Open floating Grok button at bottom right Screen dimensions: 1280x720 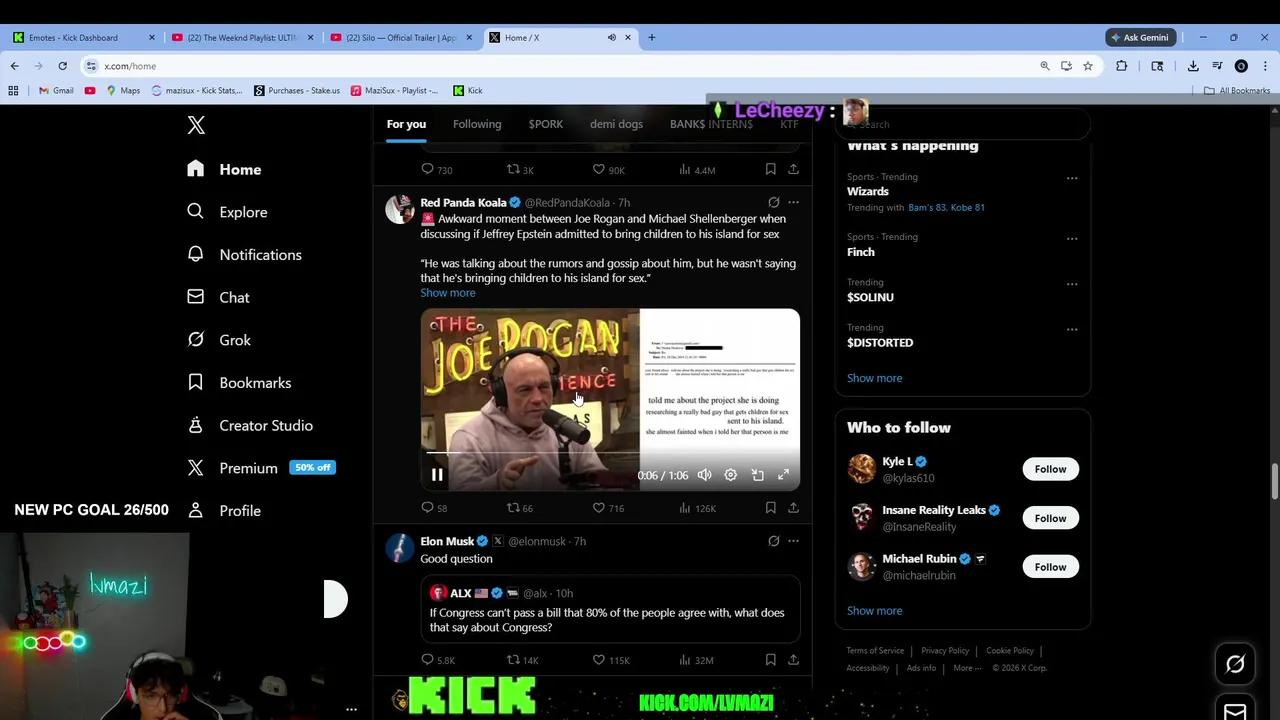pos(1235,664)
